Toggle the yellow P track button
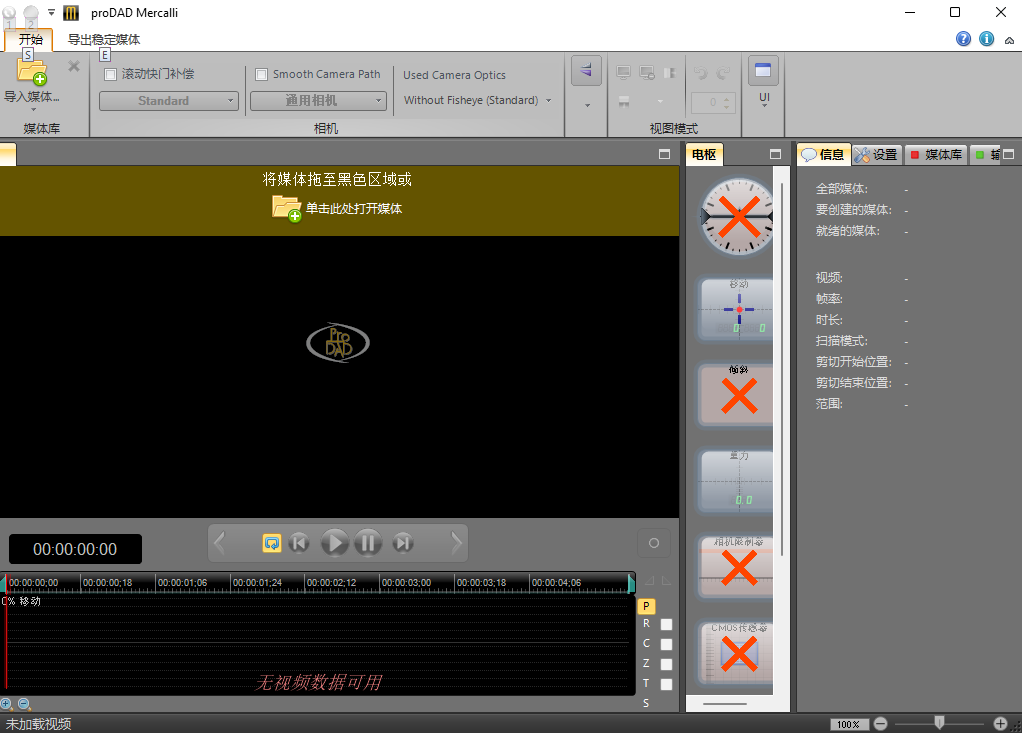Viewport: 1022px width, 733px height. pos(646,606)
